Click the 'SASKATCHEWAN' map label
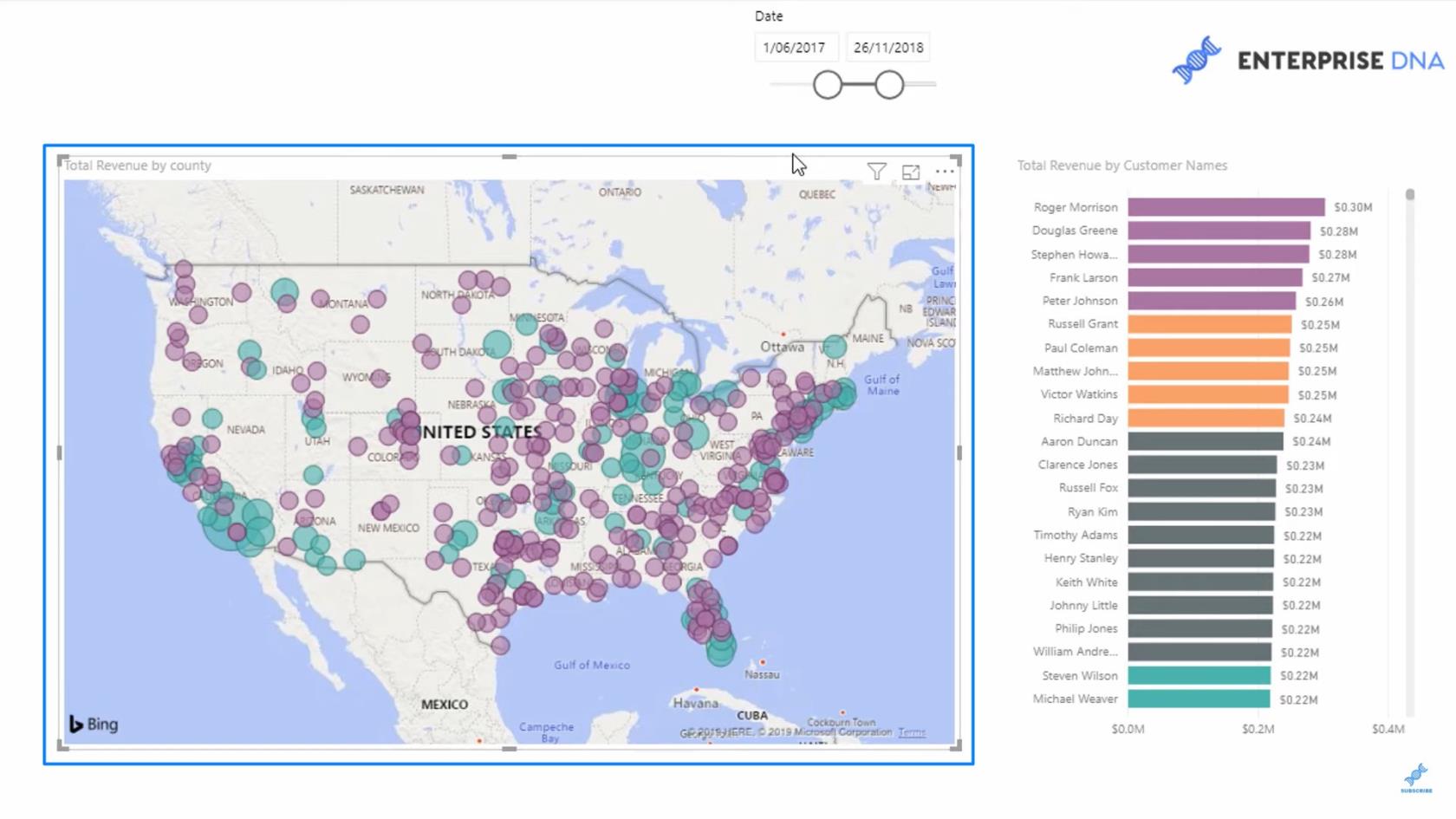 (387, 190)
